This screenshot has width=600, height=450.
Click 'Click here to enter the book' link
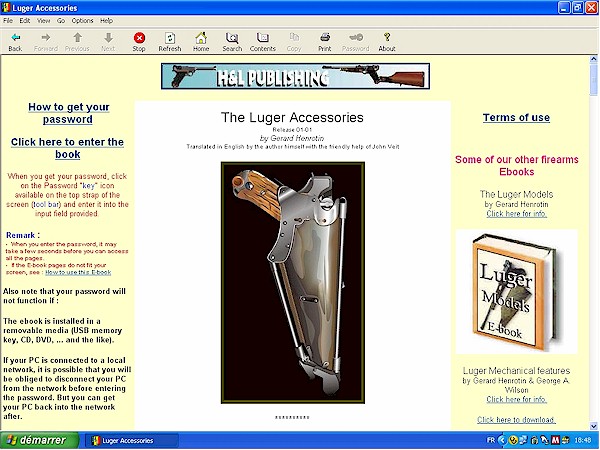(x=67, y=148)
